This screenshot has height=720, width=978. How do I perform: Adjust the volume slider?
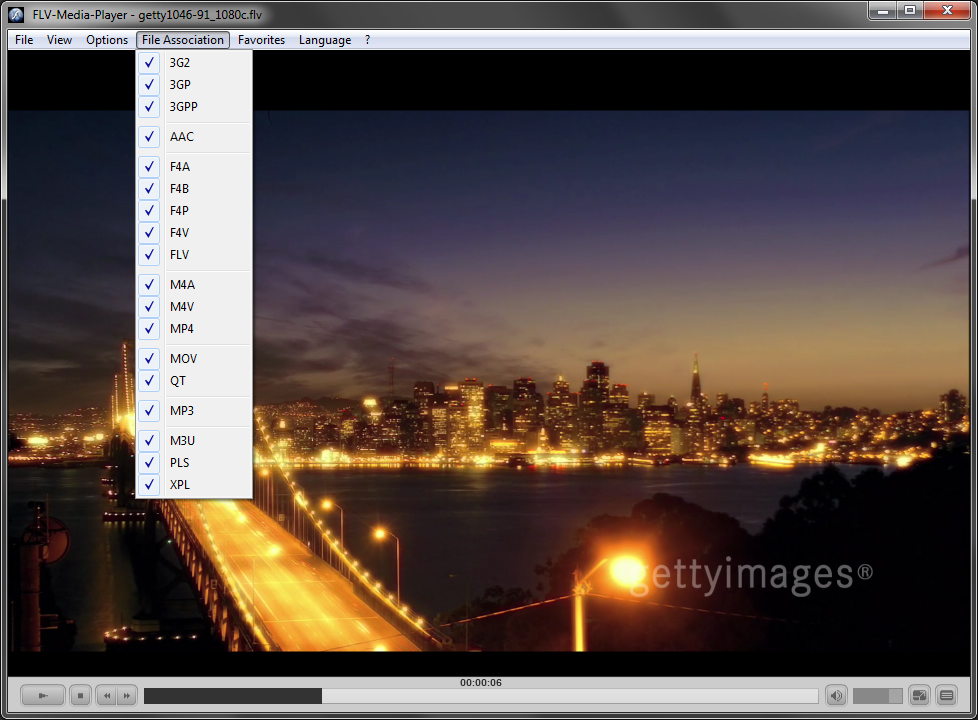tap(877, 695)
